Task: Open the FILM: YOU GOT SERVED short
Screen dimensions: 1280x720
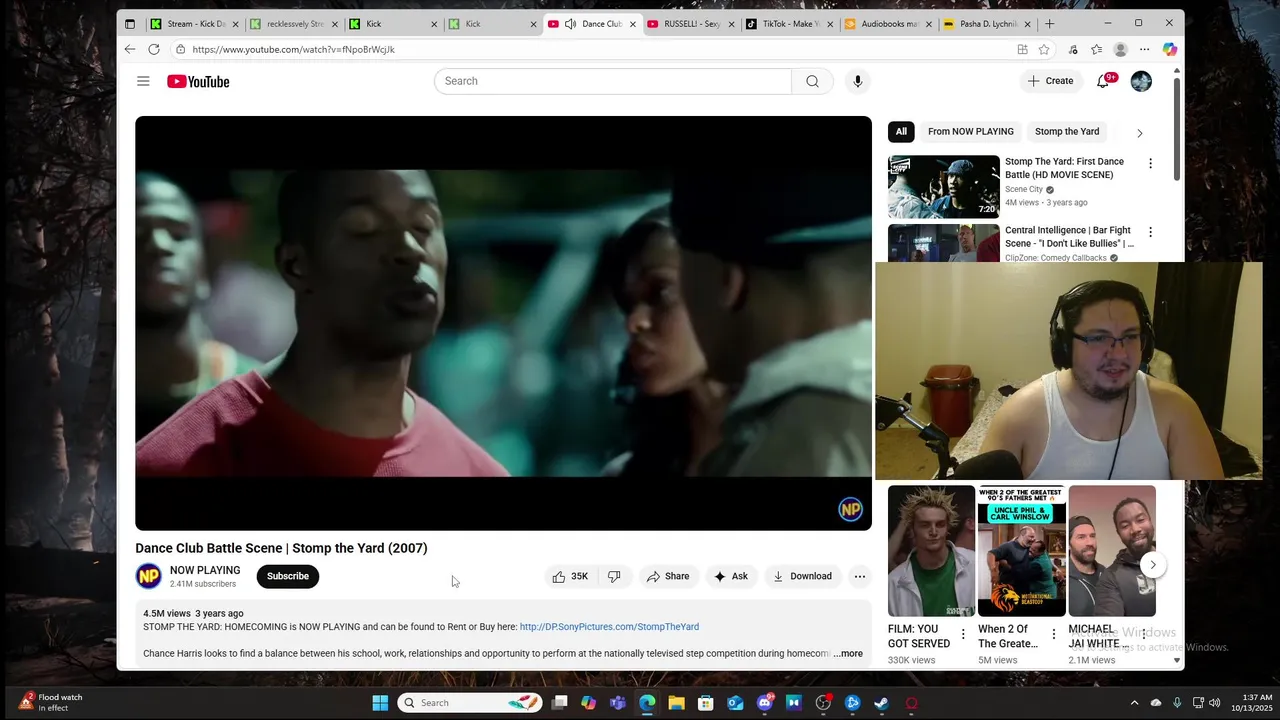Action: click(931, 551)
